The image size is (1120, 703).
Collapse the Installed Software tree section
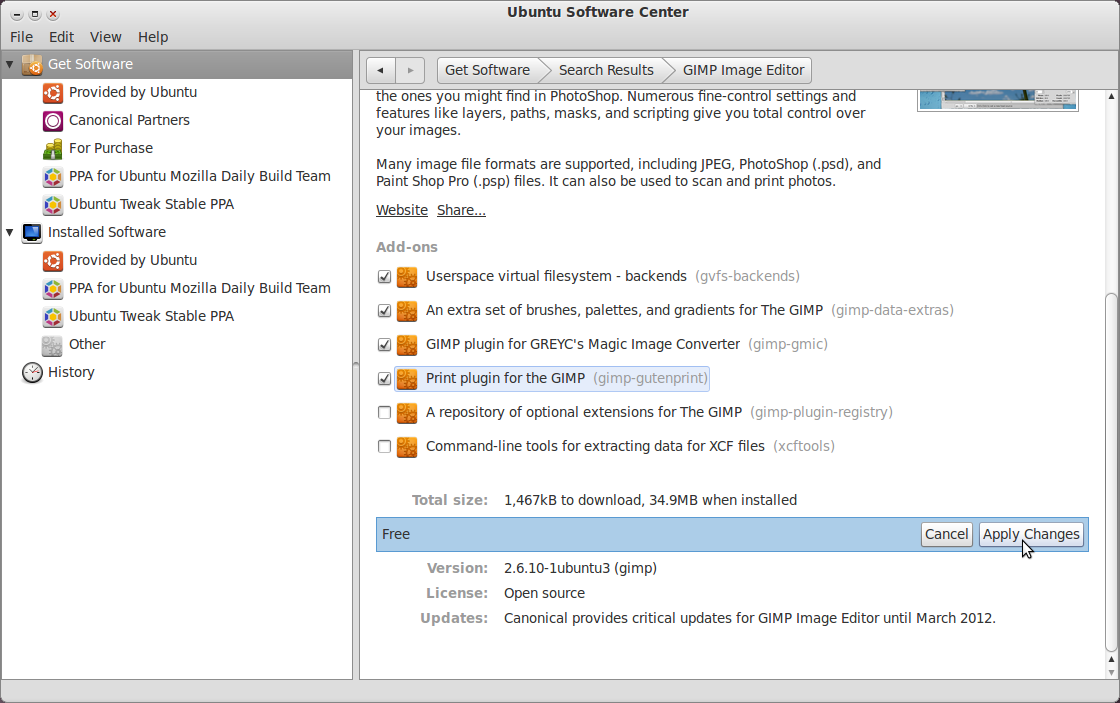pyautogui.click(x=9, y=232)
